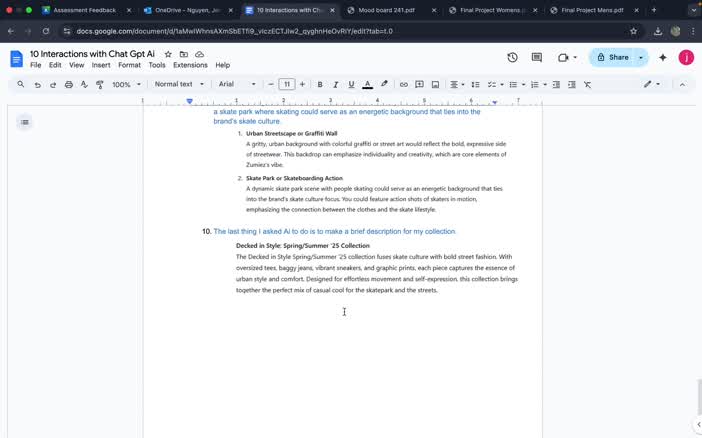The width and height of the screenshot is (702, 438).
Task: Open the File menu
Action: point(35,65)
